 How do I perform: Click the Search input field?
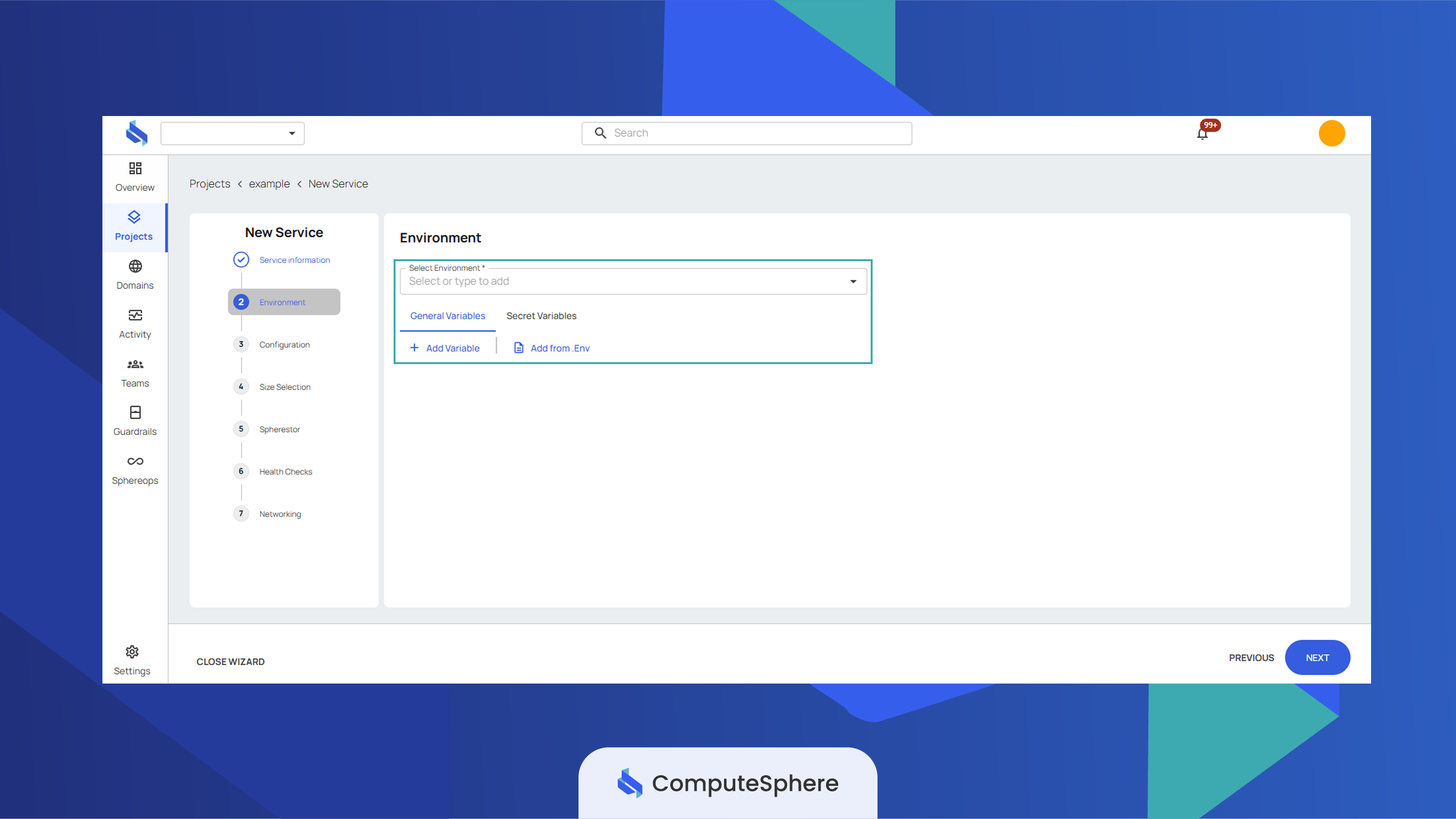point(746,134)
